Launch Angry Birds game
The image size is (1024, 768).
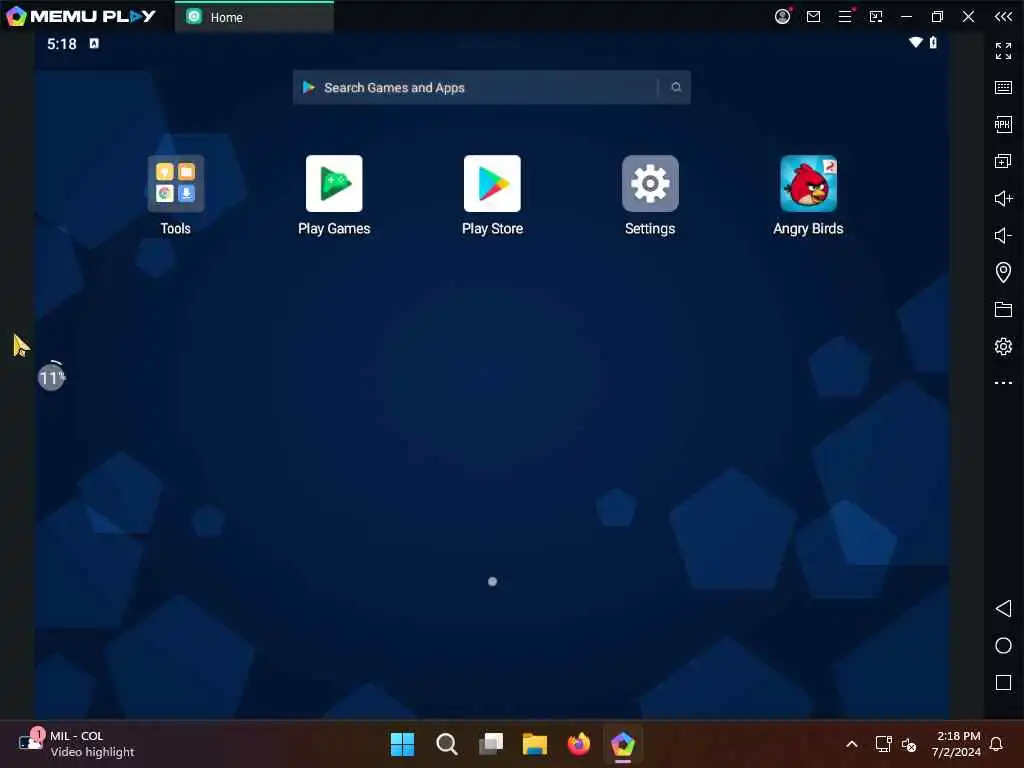click(x=808, y=184)
